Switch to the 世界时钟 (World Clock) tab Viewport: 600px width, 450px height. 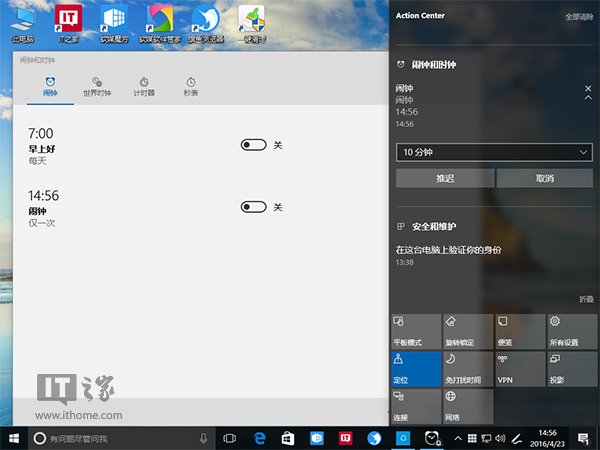pos(97,86)
